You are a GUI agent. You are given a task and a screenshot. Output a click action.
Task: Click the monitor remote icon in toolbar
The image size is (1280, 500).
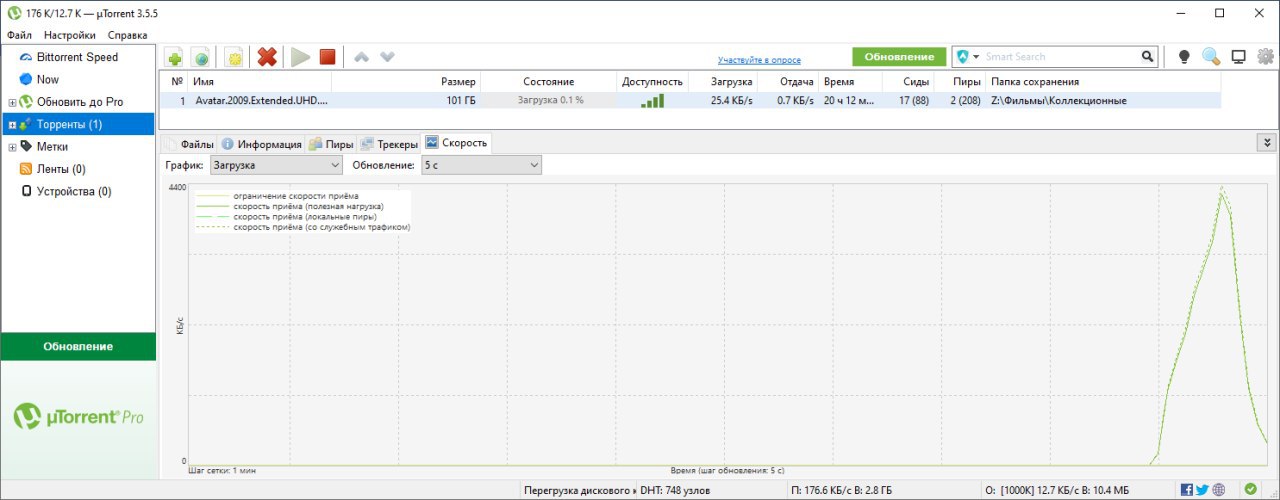pos(1238,57)
